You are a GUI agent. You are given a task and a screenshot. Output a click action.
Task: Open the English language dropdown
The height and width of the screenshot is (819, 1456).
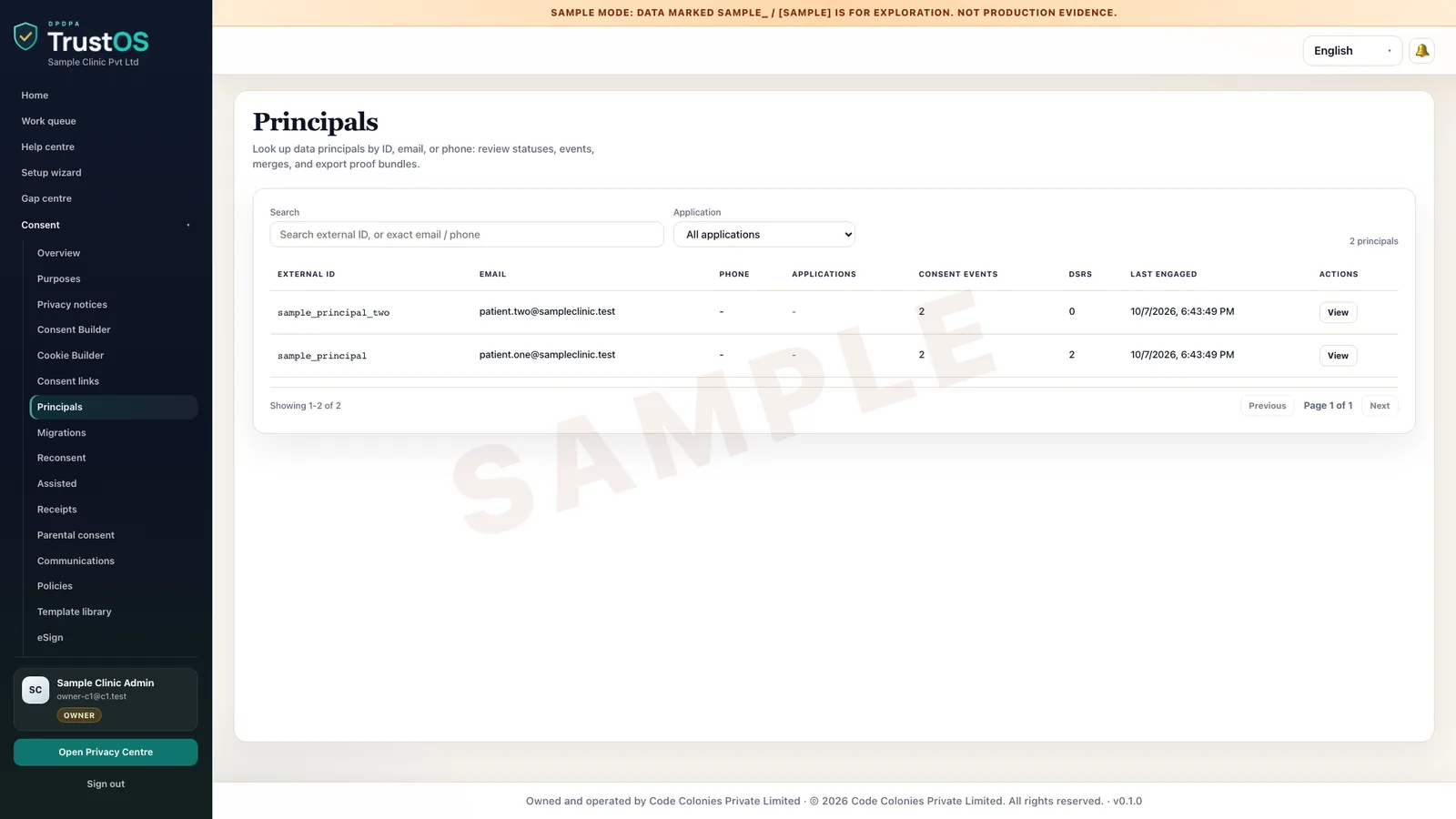pyautogui.click(x=1352, y=51)
